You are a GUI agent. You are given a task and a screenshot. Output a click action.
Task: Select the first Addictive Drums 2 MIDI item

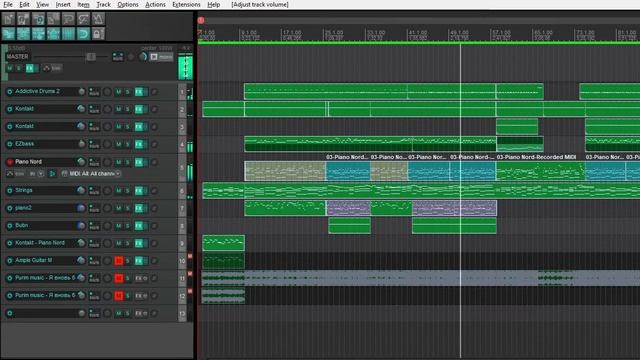[x=325, y=91]
